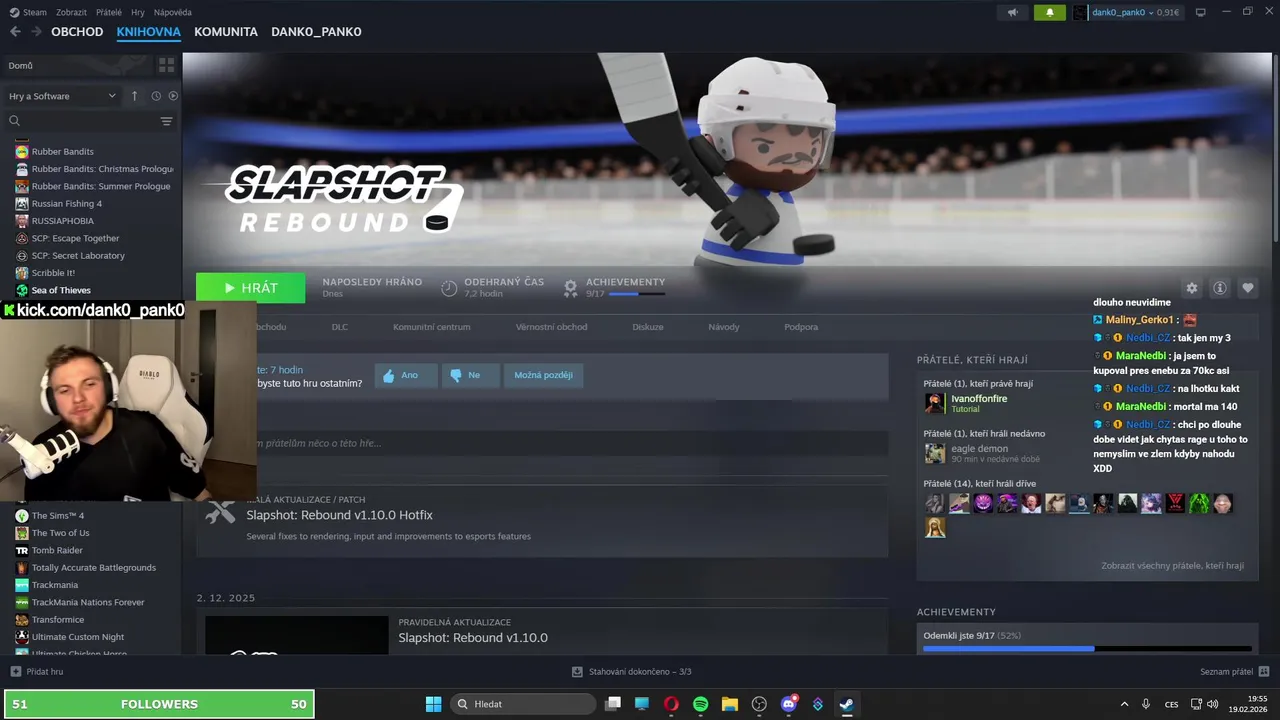
Task: Open Věrnostní obchod tab
Action: pyautogui.click(x=551, y=327)
